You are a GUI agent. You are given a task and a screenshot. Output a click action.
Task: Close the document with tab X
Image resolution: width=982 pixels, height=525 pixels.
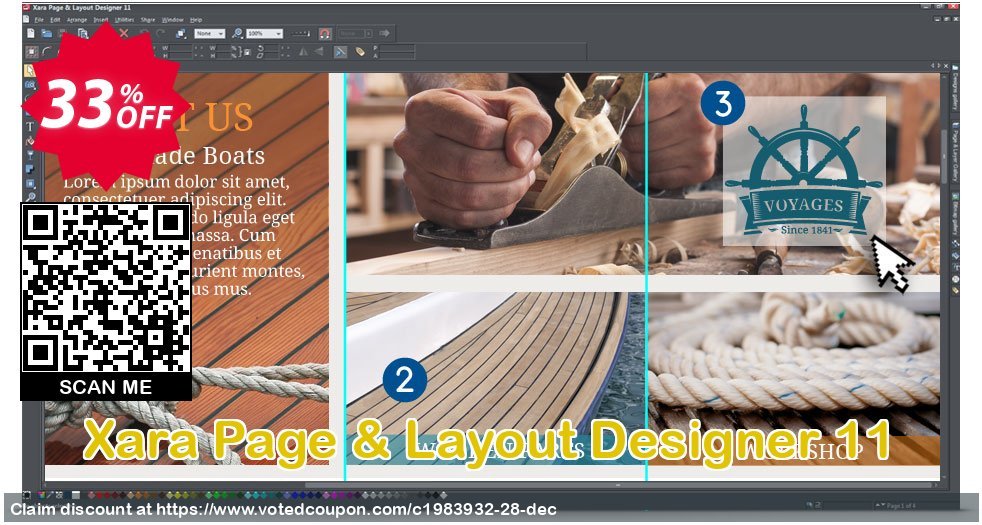click(x=944, y=65)
